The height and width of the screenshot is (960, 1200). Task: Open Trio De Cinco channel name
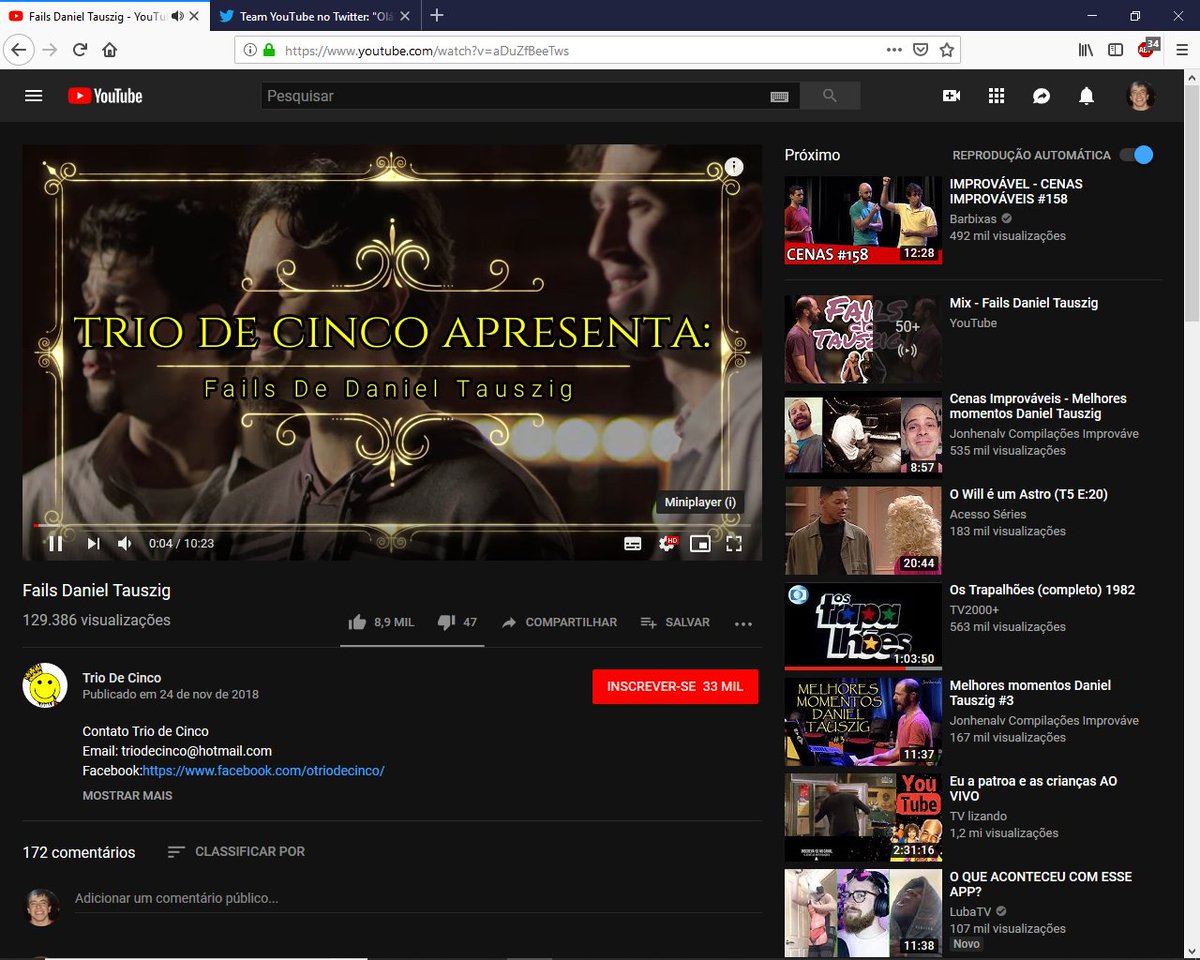pos(122,678)
